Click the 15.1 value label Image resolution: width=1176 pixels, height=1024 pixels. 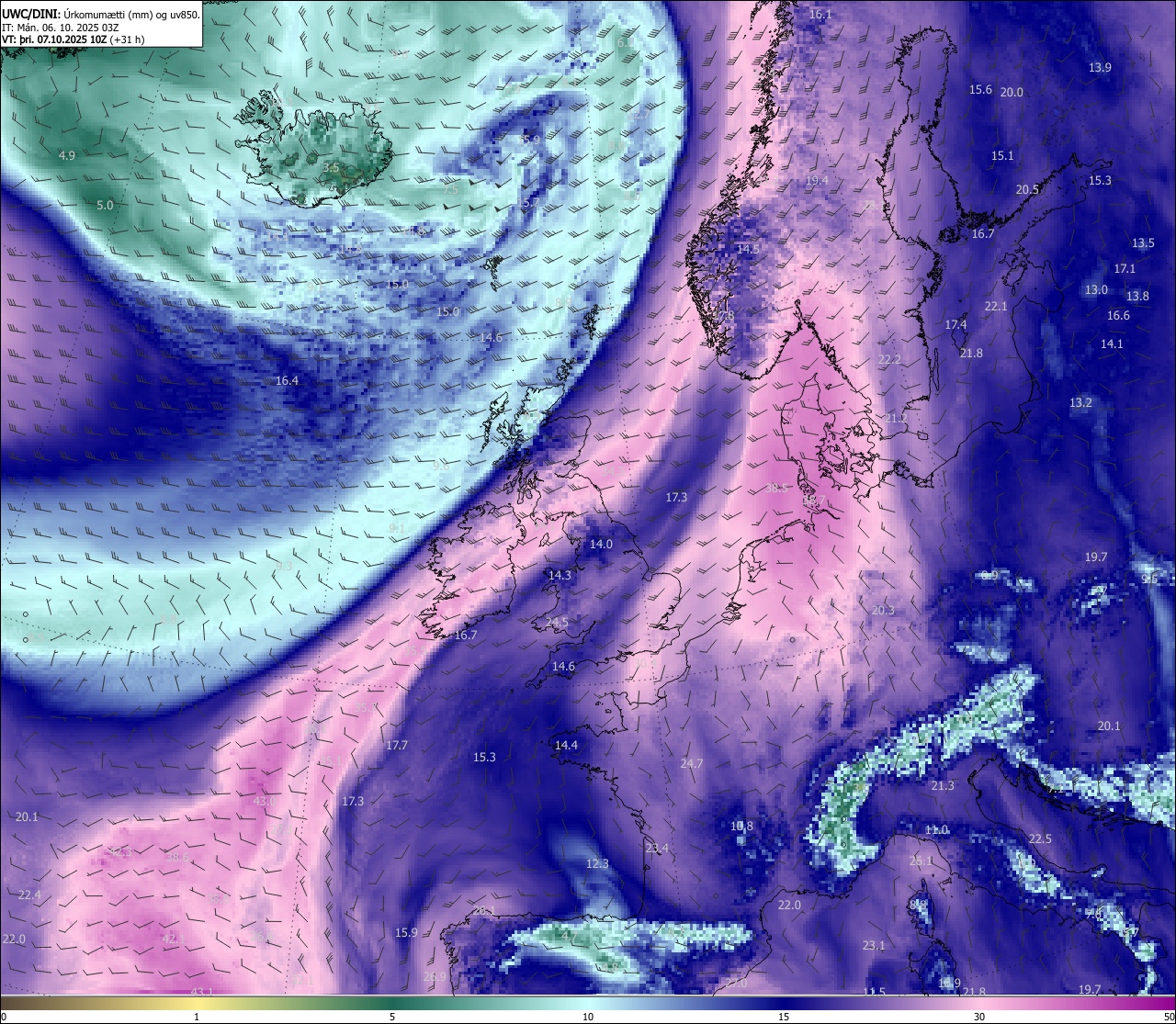[x=1002, y=155]
